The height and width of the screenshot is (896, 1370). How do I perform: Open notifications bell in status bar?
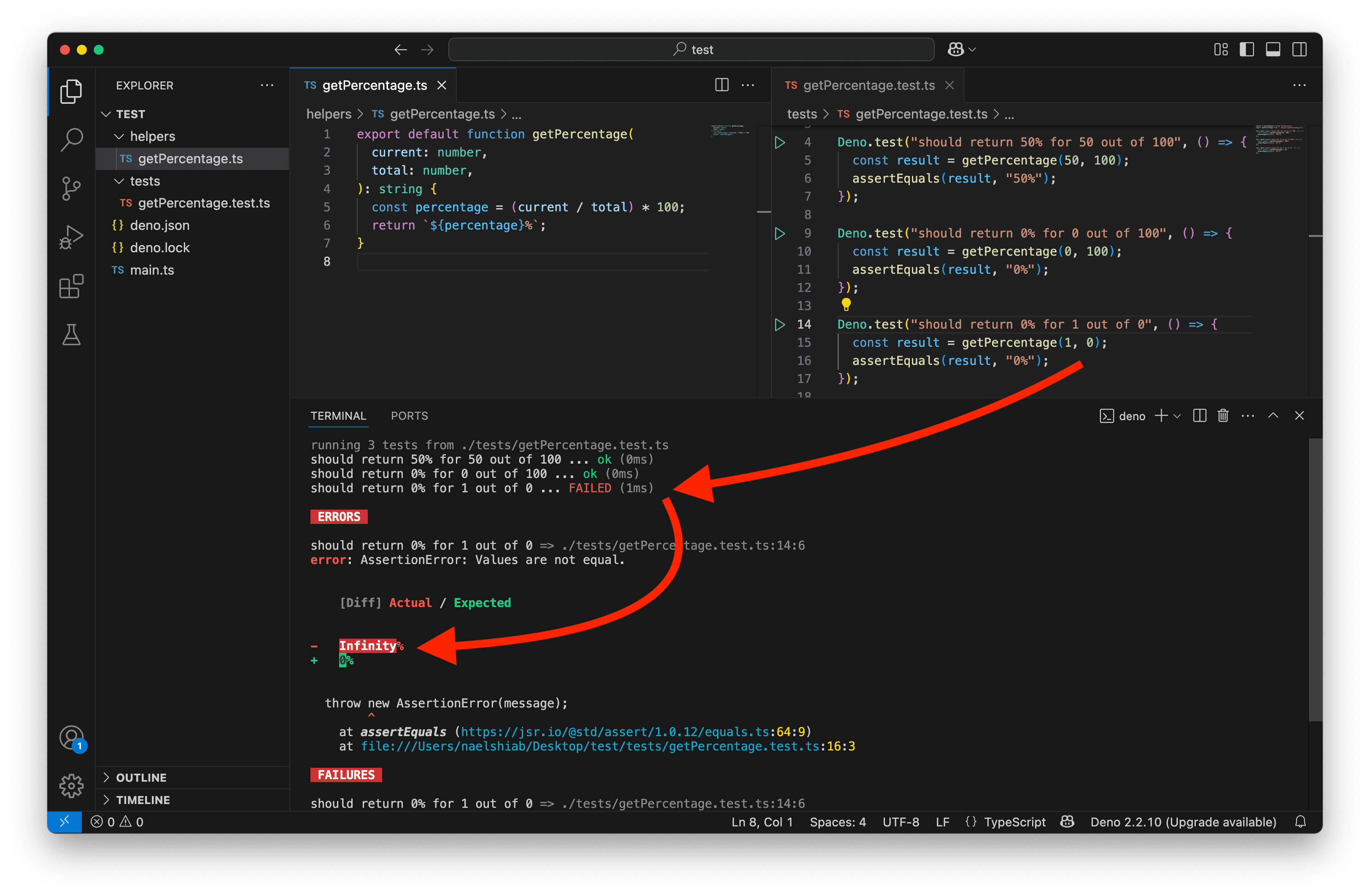[x=1300, y=822]
